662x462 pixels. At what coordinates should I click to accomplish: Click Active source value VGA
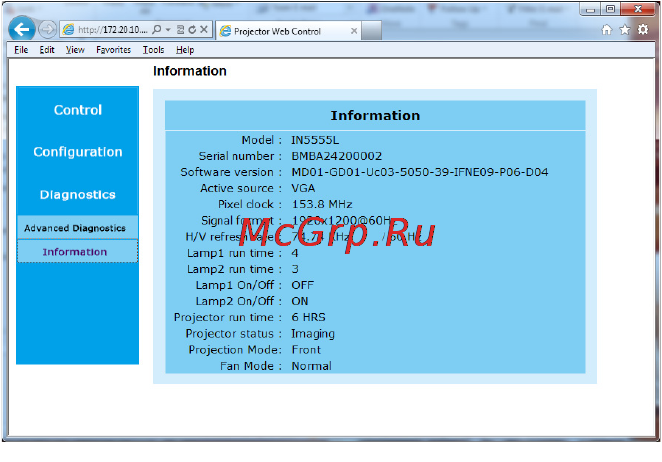303,188
